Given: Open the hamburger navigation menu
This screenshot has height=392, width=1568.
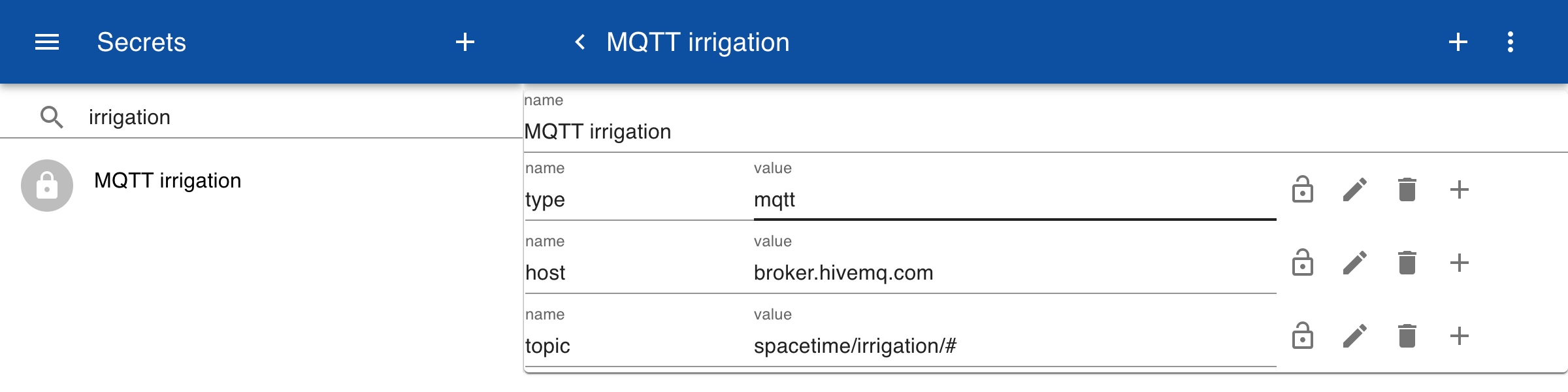Looking at the screenshot, I should (47, 42).
